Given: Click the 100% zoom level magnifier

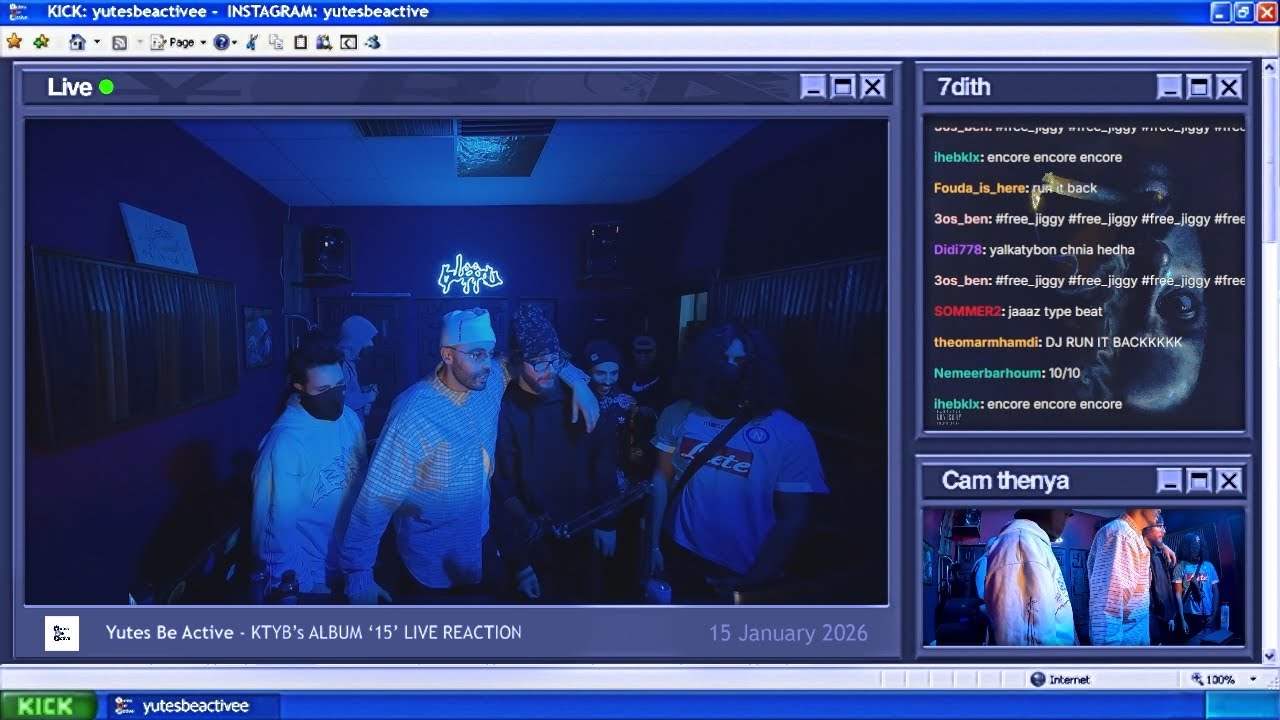Looking at the screenshot, I should coord(1198,679).
